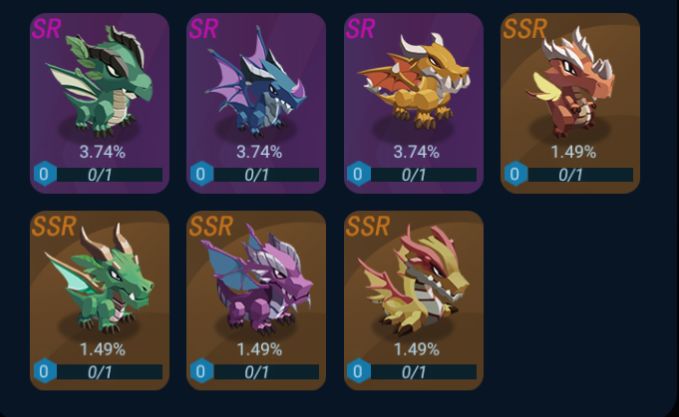Click 3.74% rate on golden SR dragon card
This screenshot has height=417, width=679.
416,152
